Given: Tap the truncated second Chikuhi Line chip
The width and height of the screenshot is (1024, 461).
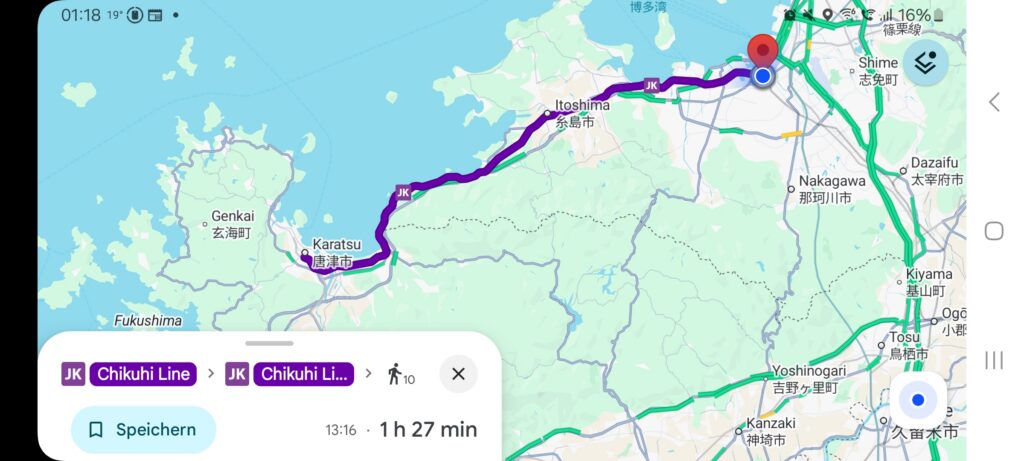Looking at the screenshot, I should pyautogui.click(x=304, y=374).
